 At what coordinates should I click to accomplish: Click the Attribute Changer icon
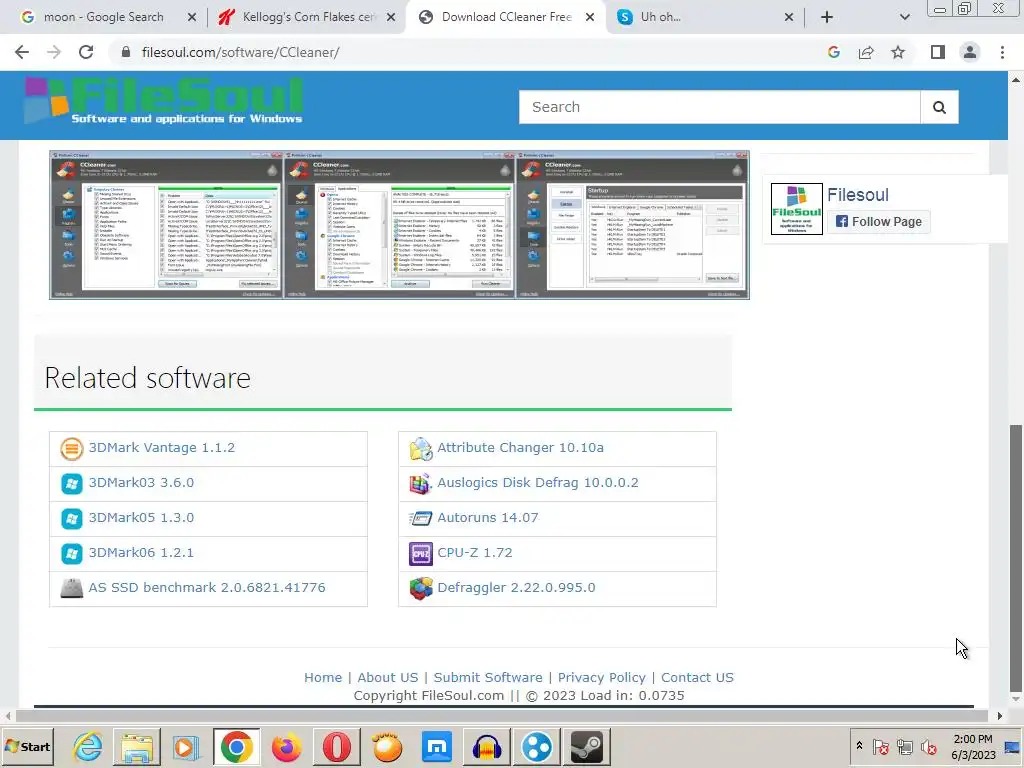click(x=421, y=449)
